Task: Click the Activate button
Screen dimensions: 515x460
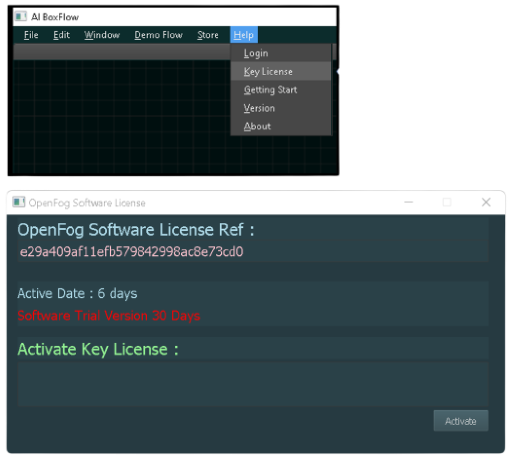Action: click(461, 421)
